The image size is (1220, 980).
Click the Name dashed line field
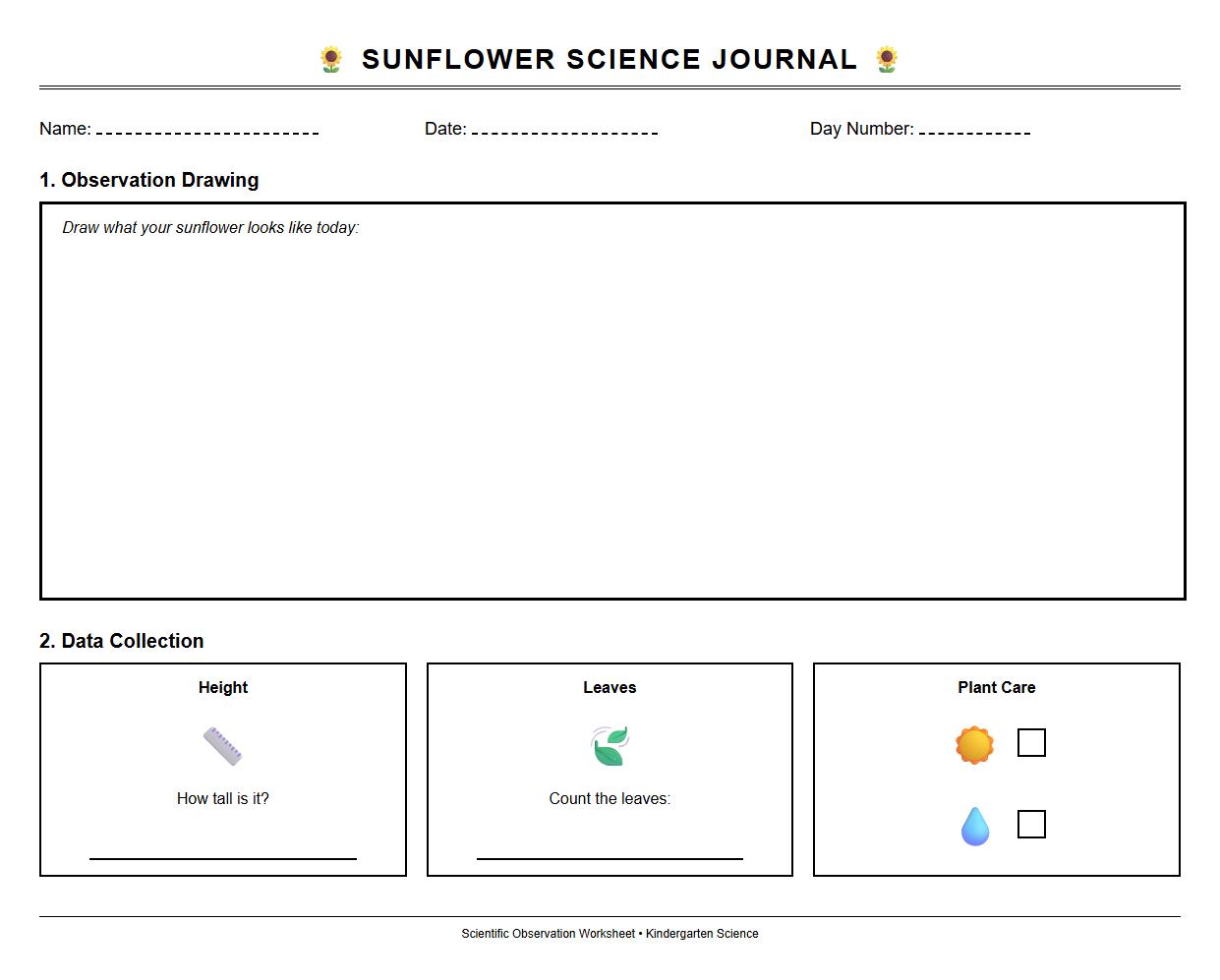pos(208,129)
